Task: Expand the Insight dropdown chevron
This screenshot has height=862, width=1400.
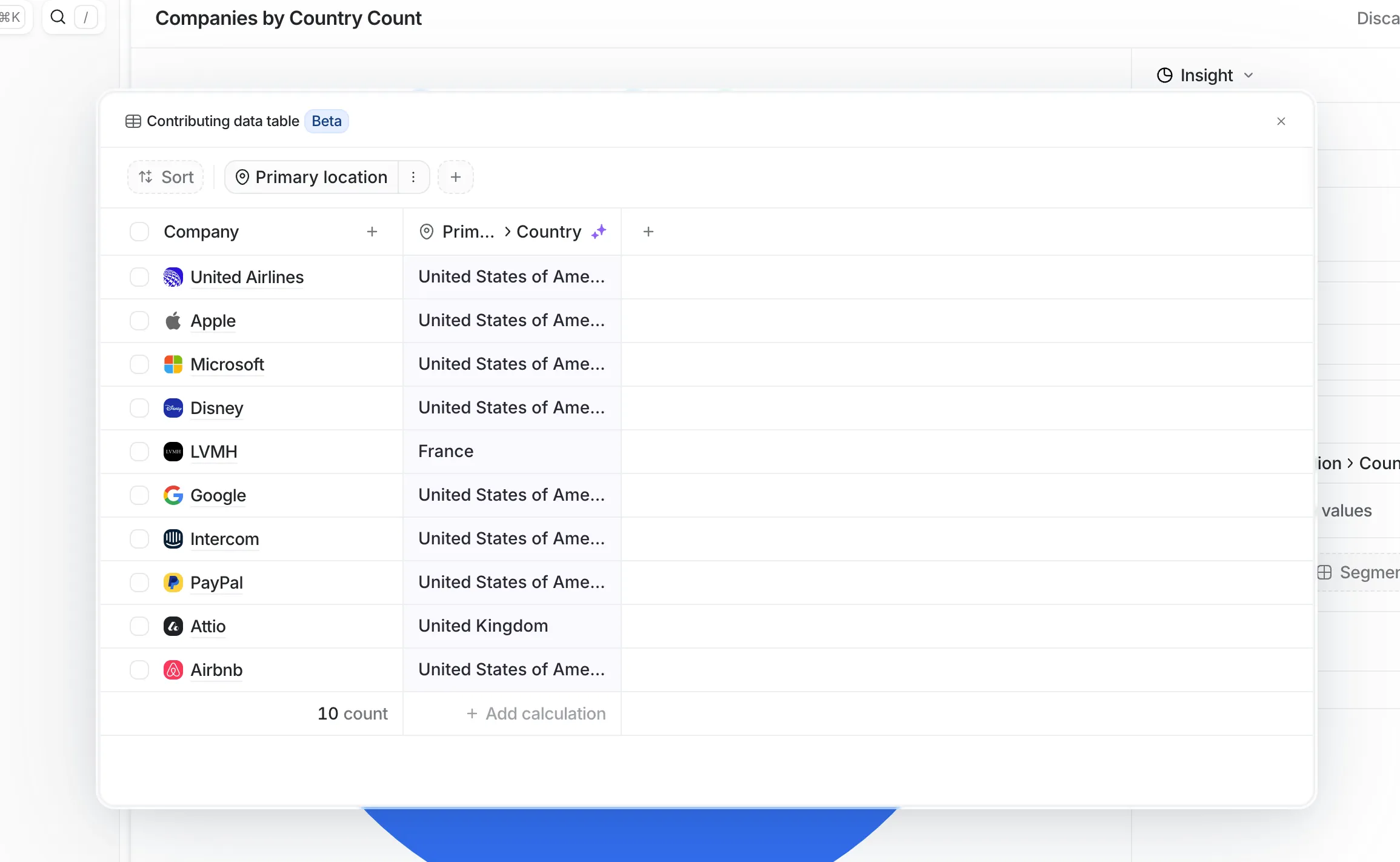Action: [1248, 75]
